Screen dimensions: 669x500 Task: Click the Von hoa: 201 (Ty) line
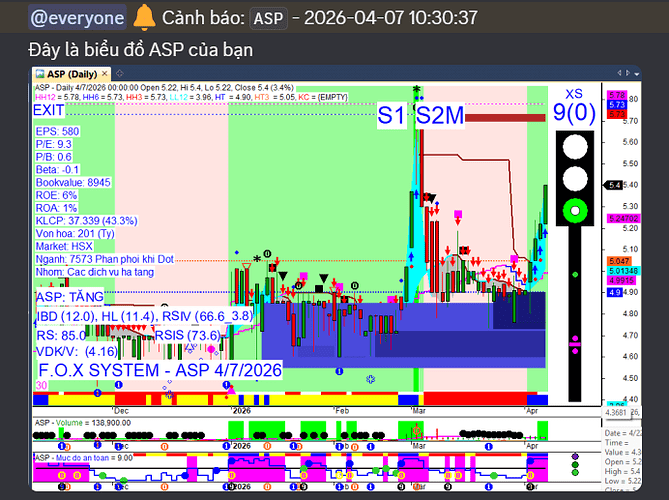[x=75, y=234]
